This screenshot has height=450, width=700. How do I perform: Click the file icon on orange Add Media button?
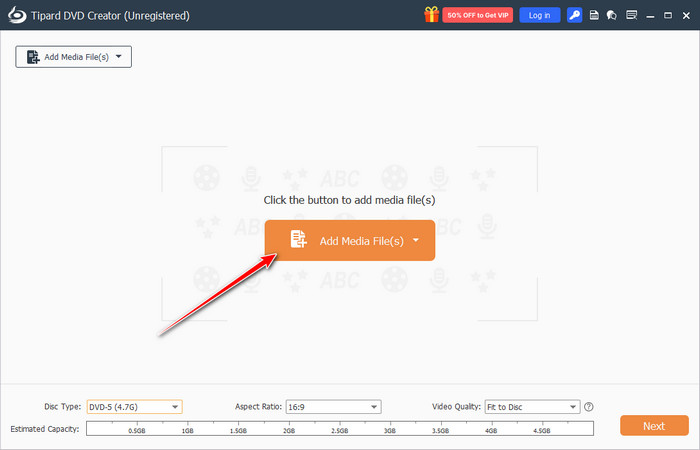click(298, 240)
